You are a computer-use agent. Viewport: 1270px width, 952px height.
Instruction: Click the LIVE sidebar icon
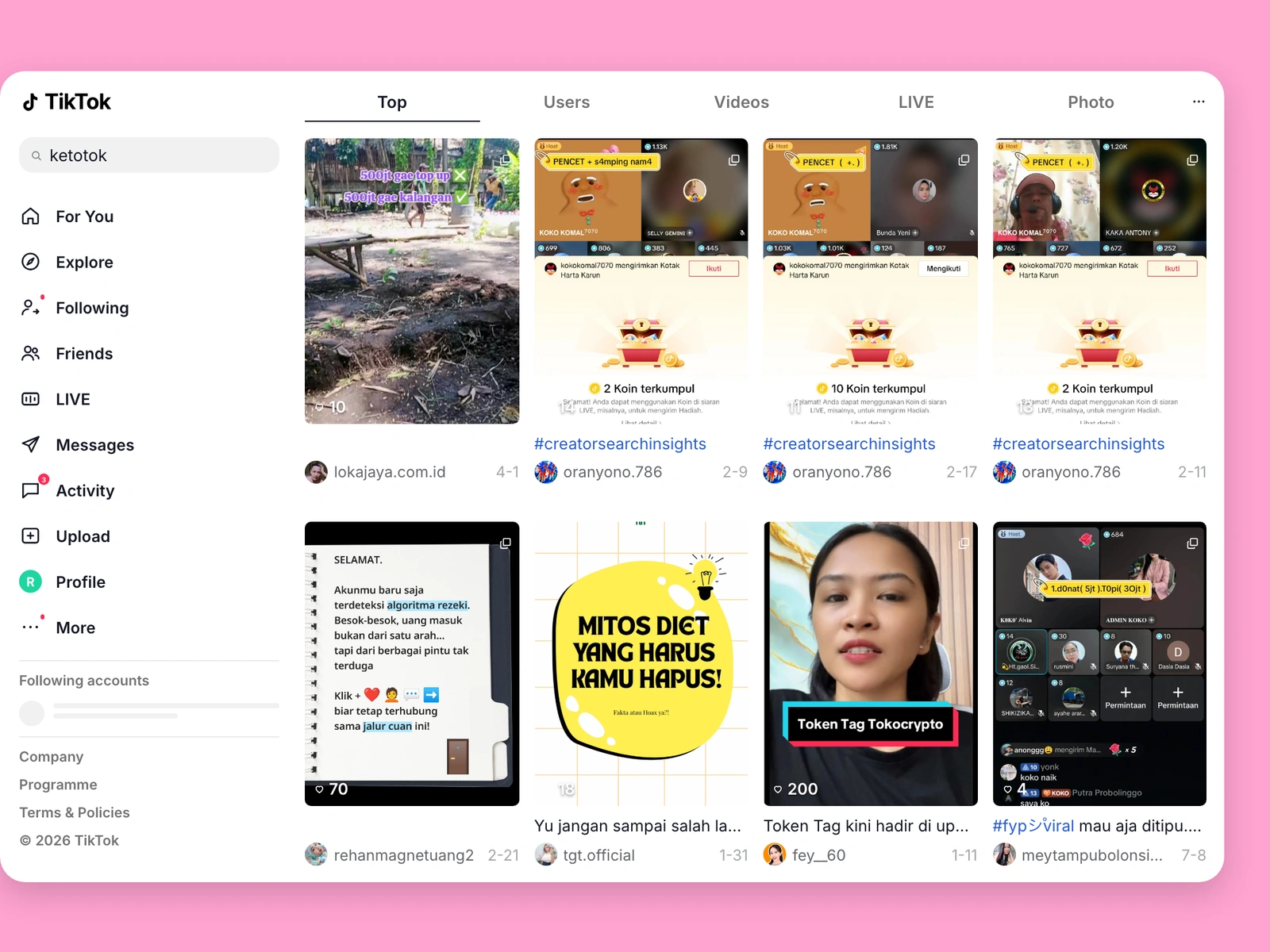pos(30,399)
